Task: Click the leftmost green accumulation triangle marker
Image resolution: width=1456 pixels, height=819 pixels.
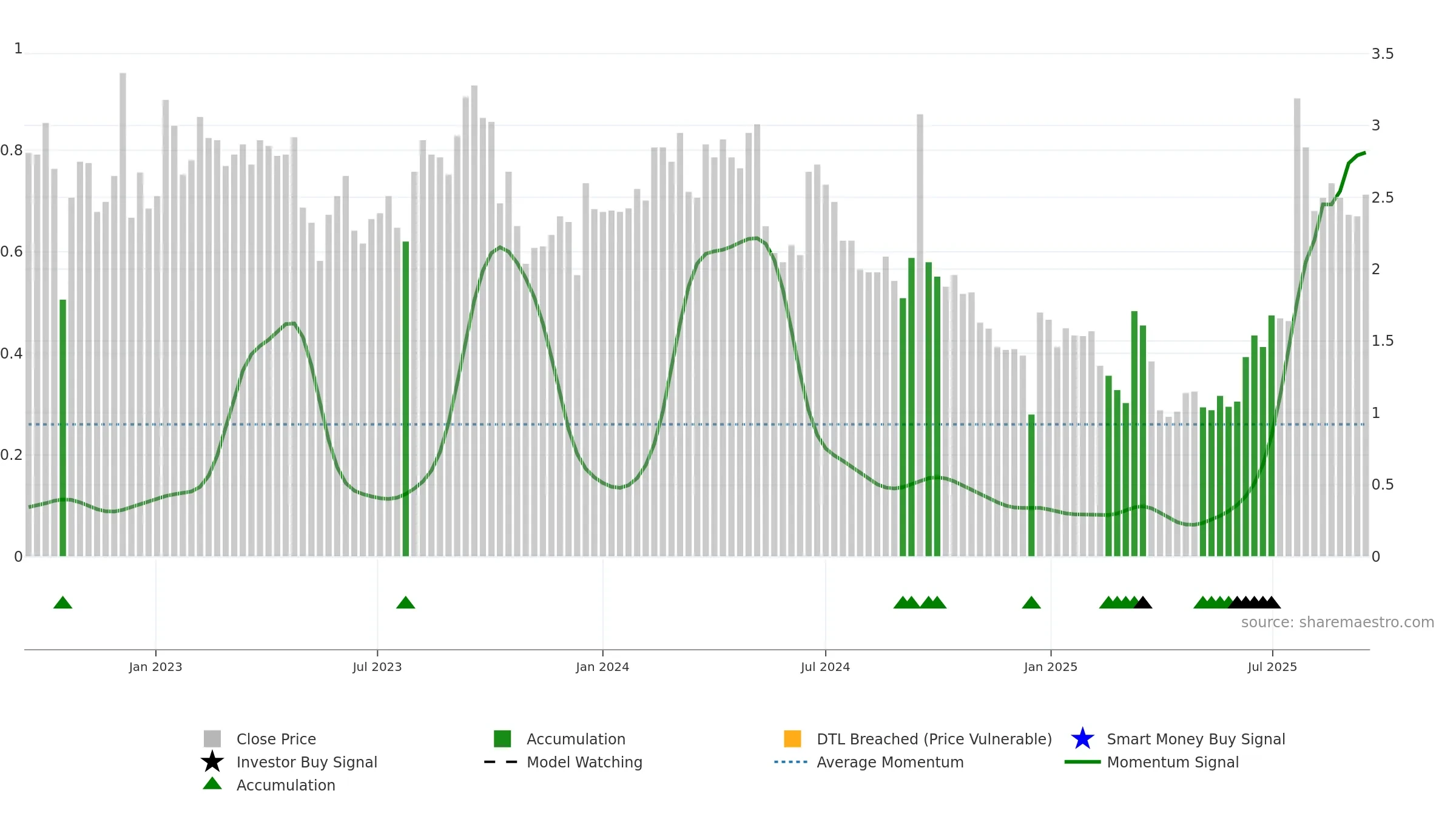Action: coord(63,602)
